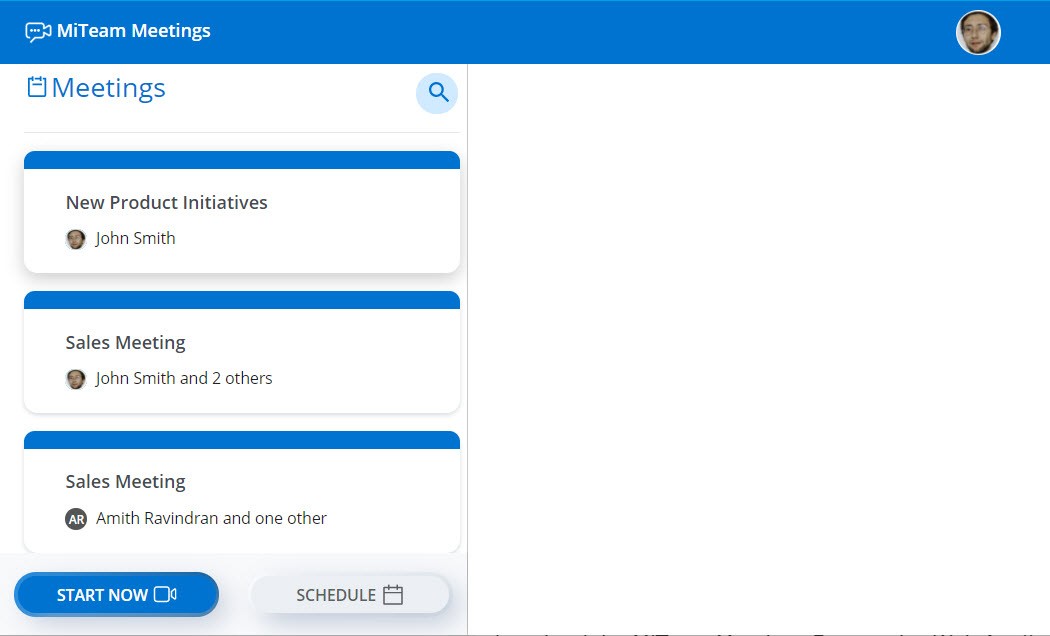Screen dimensions: 1050x636
Task: Open Sales Meeting with Amith Ravindran
Action: (x=125, y=482)
